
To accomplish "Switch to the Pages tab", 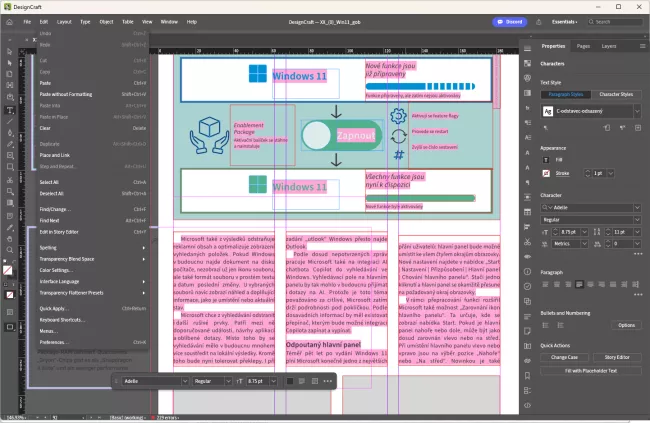I will [583, 46].
